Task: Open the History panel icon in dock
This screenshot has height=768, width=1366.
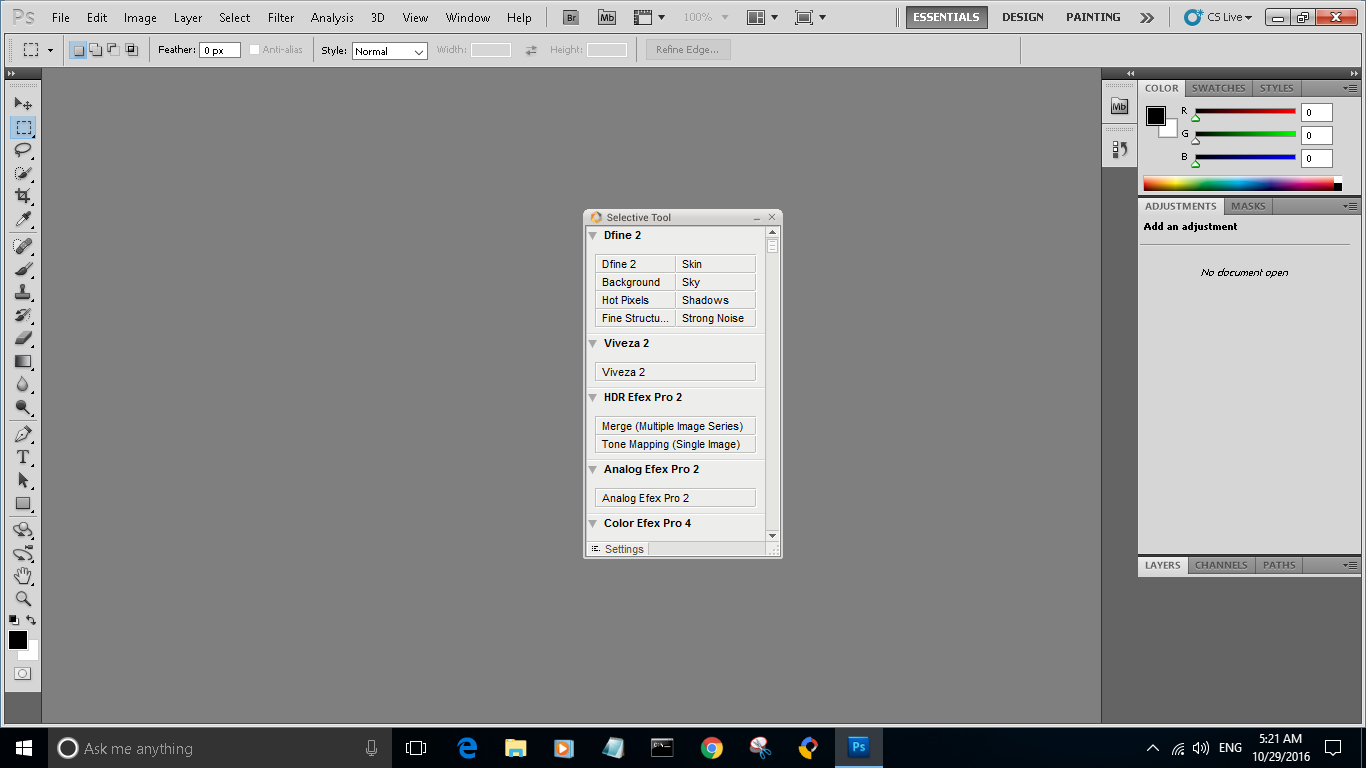Action: (1120, 149)
